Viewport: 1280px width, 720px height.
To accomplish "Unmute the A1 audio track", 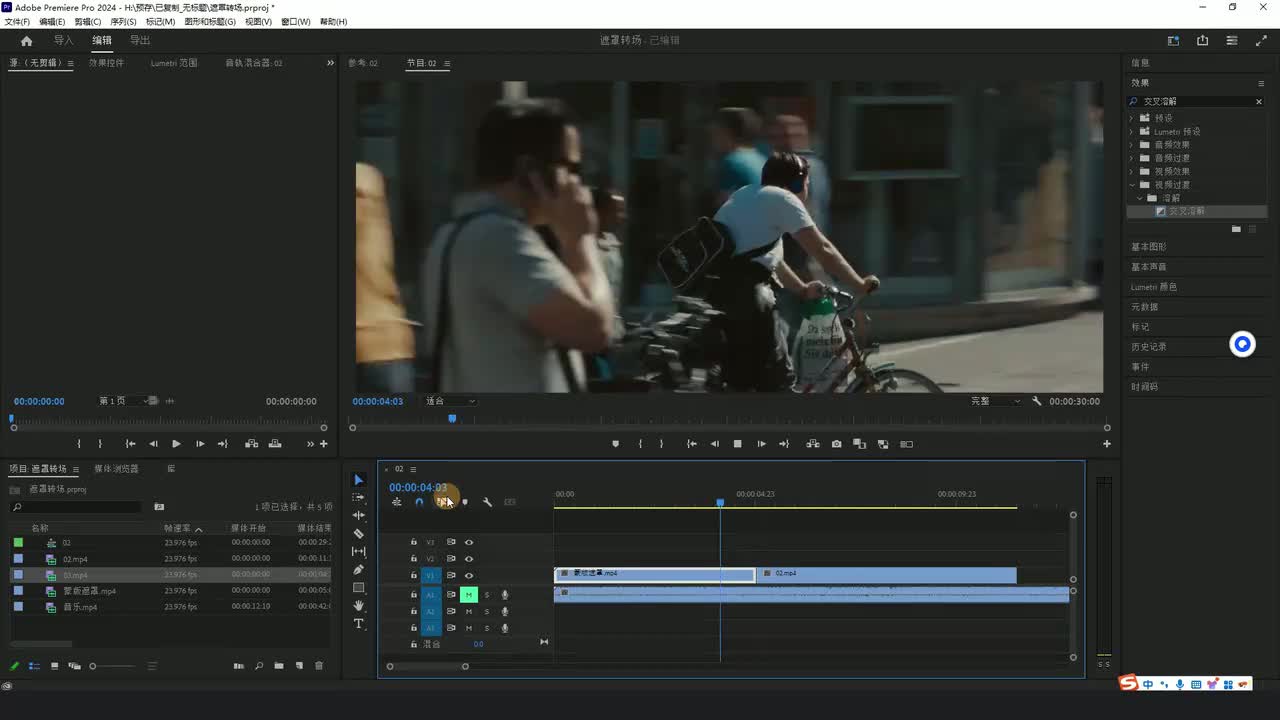I will click(468, 595).
